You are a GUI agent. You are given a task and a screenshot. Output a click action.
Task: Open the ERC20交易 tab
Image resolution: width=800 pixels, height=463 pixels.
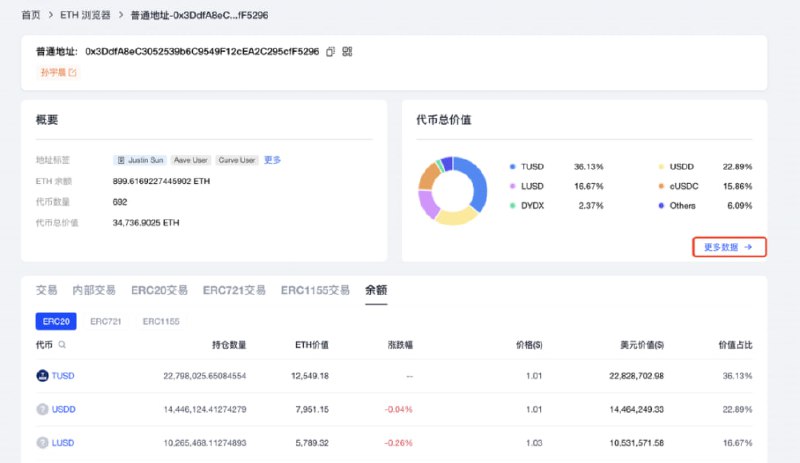click(x=159, y=290)
